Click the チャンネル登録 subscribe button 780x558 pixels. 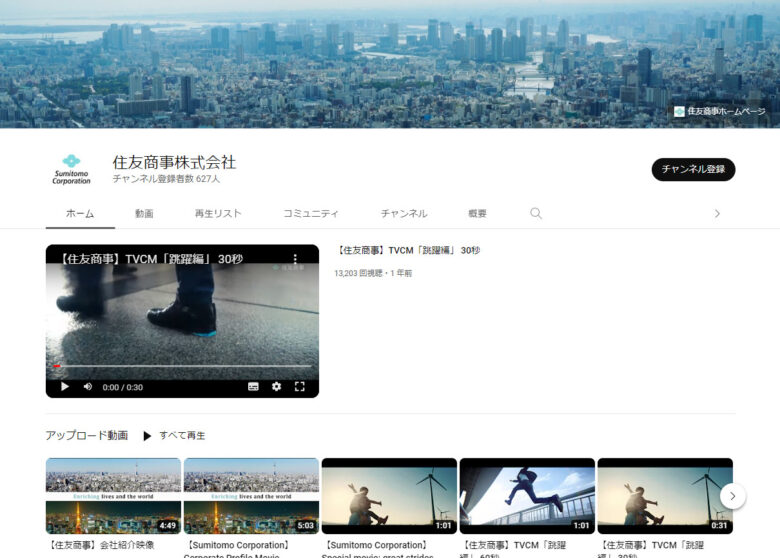point(693,169)
